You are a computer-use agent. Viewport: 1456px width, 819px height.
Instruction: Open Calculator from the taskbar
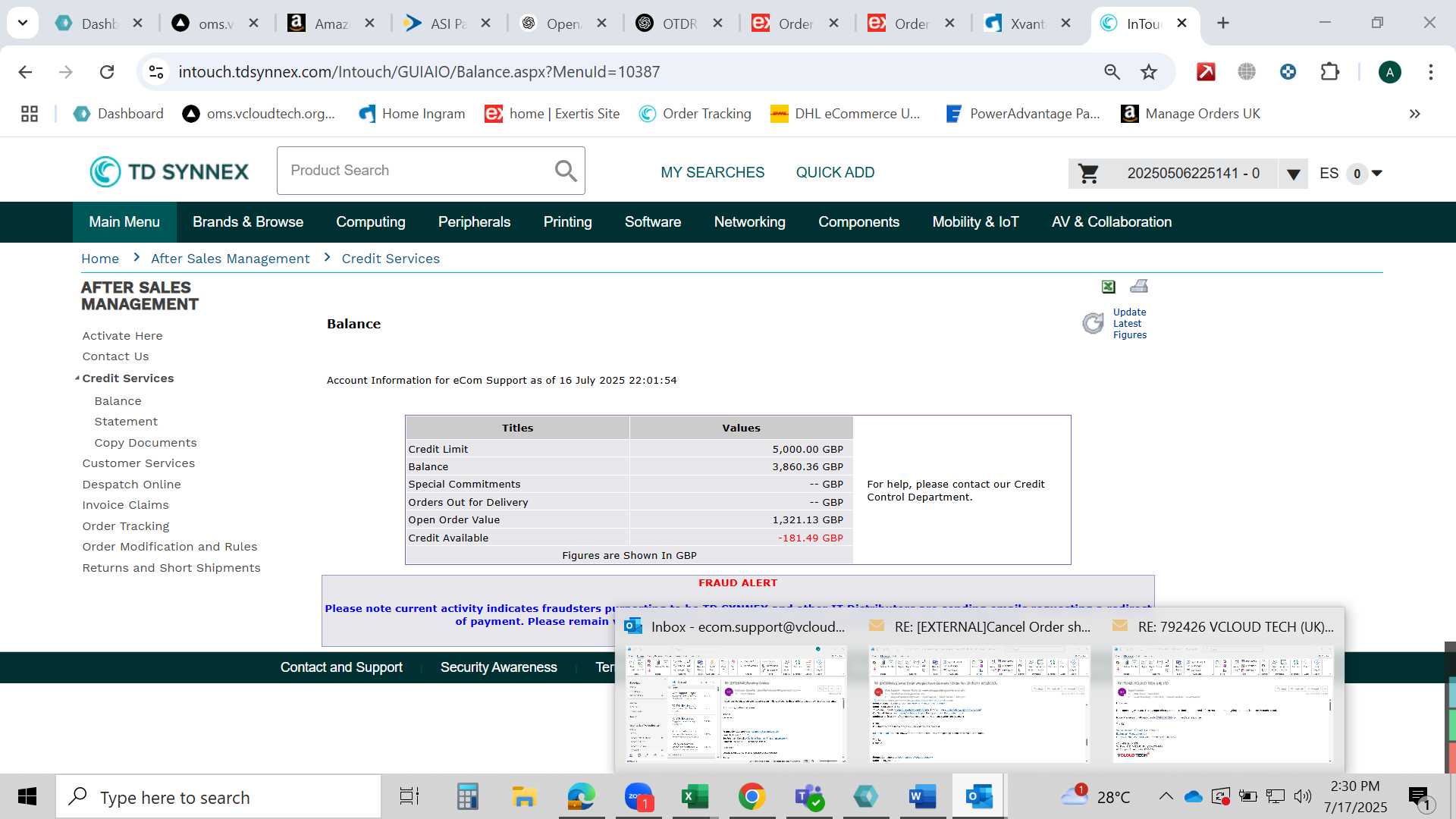pos(467,796)
